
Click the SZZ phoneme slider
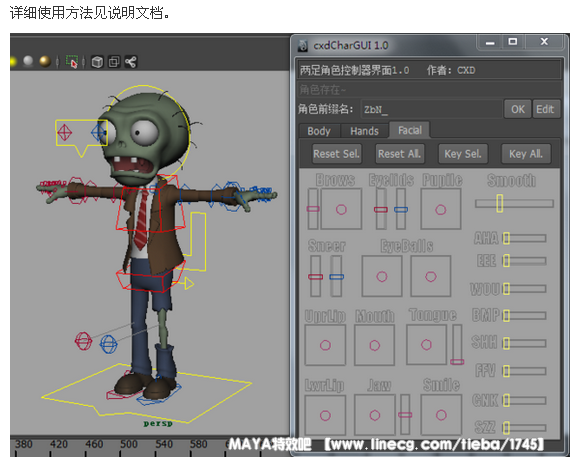(x=525, y=428)
